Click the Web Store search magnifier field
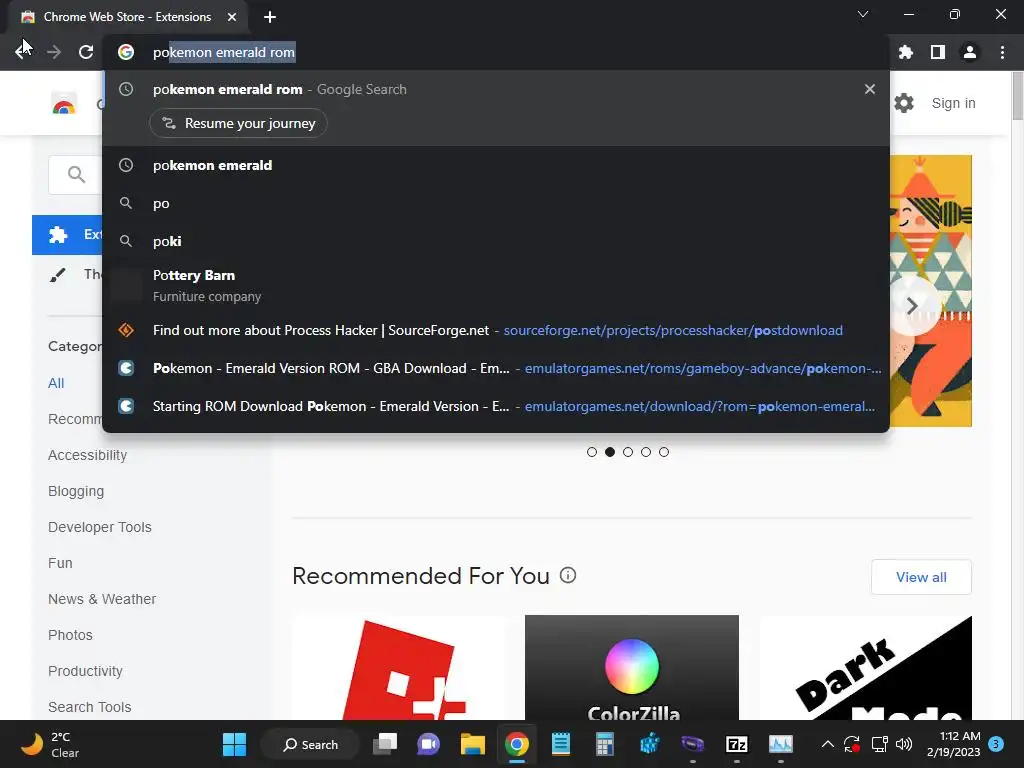The image size is (1024, 768). click(76, 174)
